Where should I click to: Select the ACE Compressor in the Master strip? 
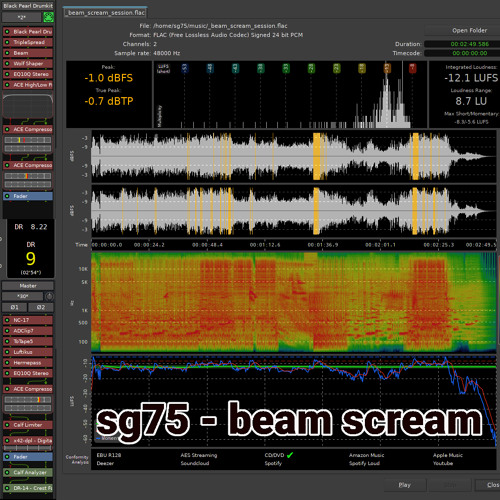click(x=28, y=389)
